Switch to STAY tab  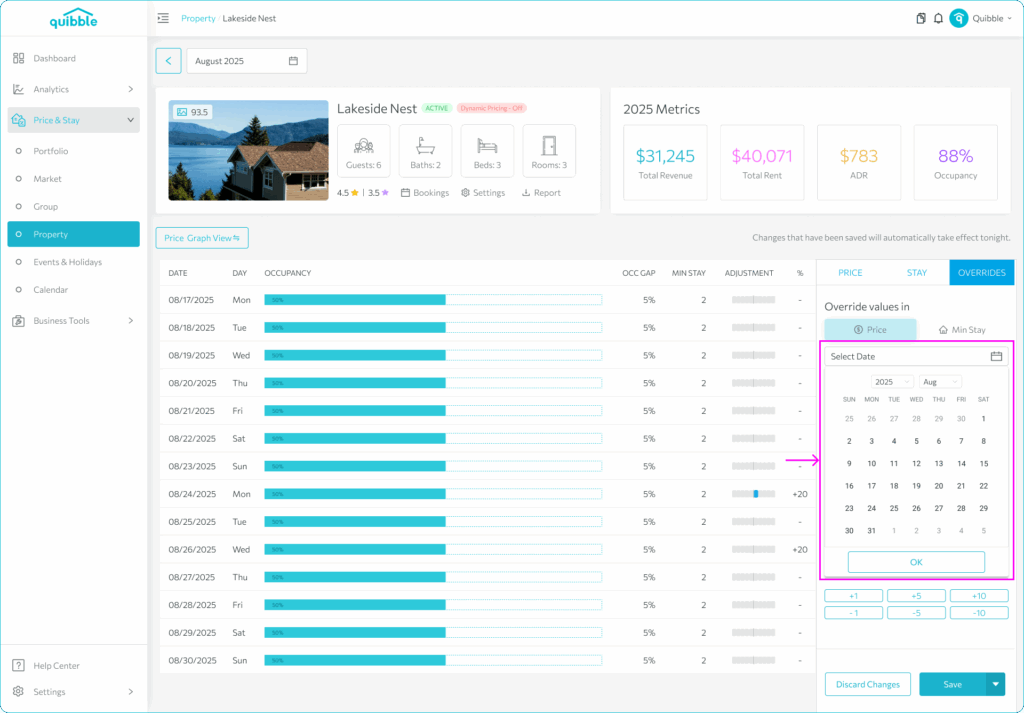coord(916,273)
